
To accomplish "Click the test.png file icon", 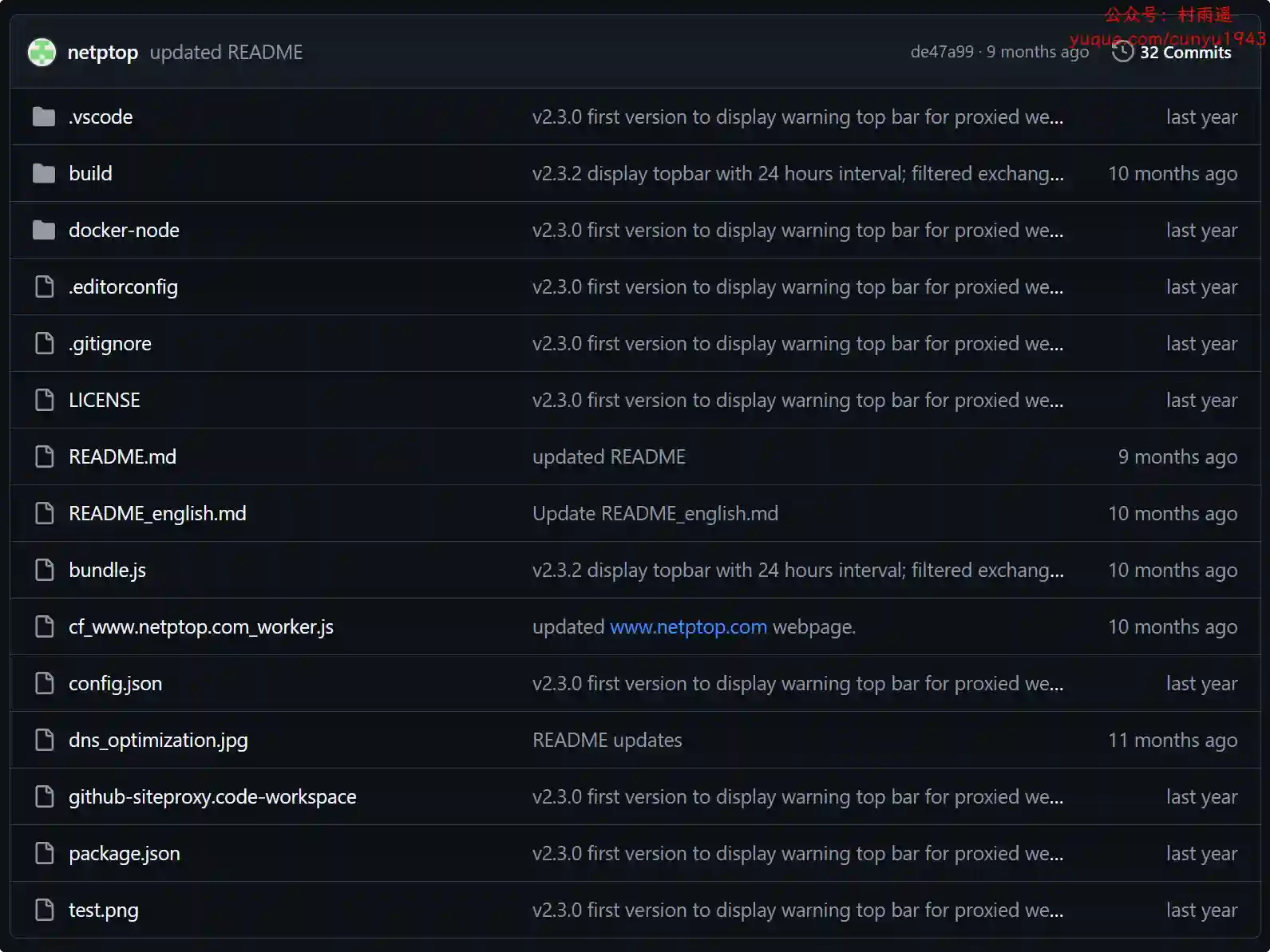I will tap(45, 910).
